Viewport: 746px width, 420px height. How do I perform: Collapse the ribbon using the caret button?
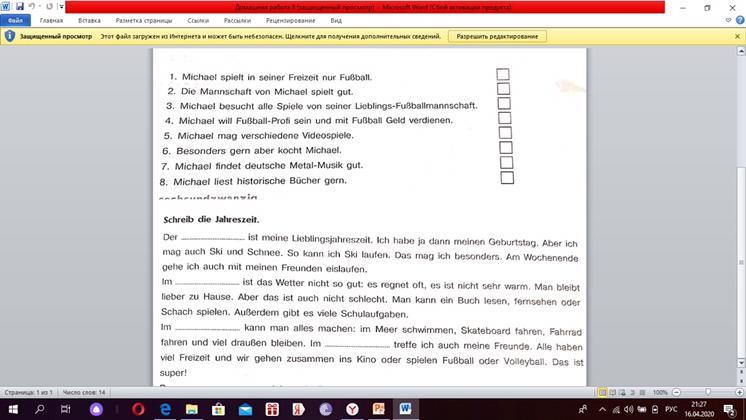click(728, 20)
